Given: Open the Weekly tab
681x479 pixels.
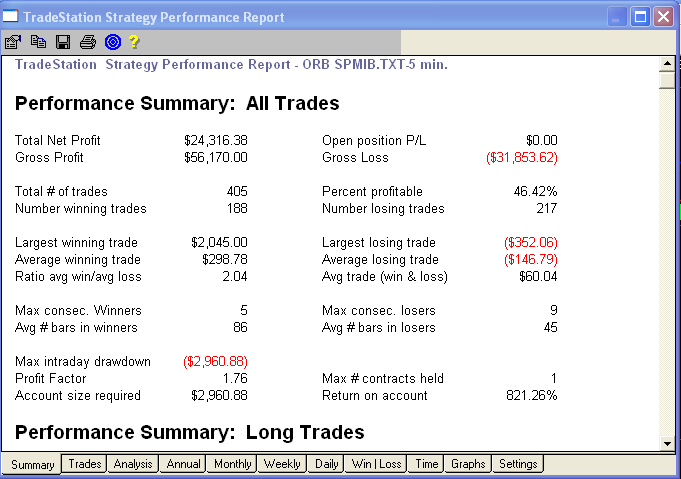Looking at the screenshot, I should (282, 464).
